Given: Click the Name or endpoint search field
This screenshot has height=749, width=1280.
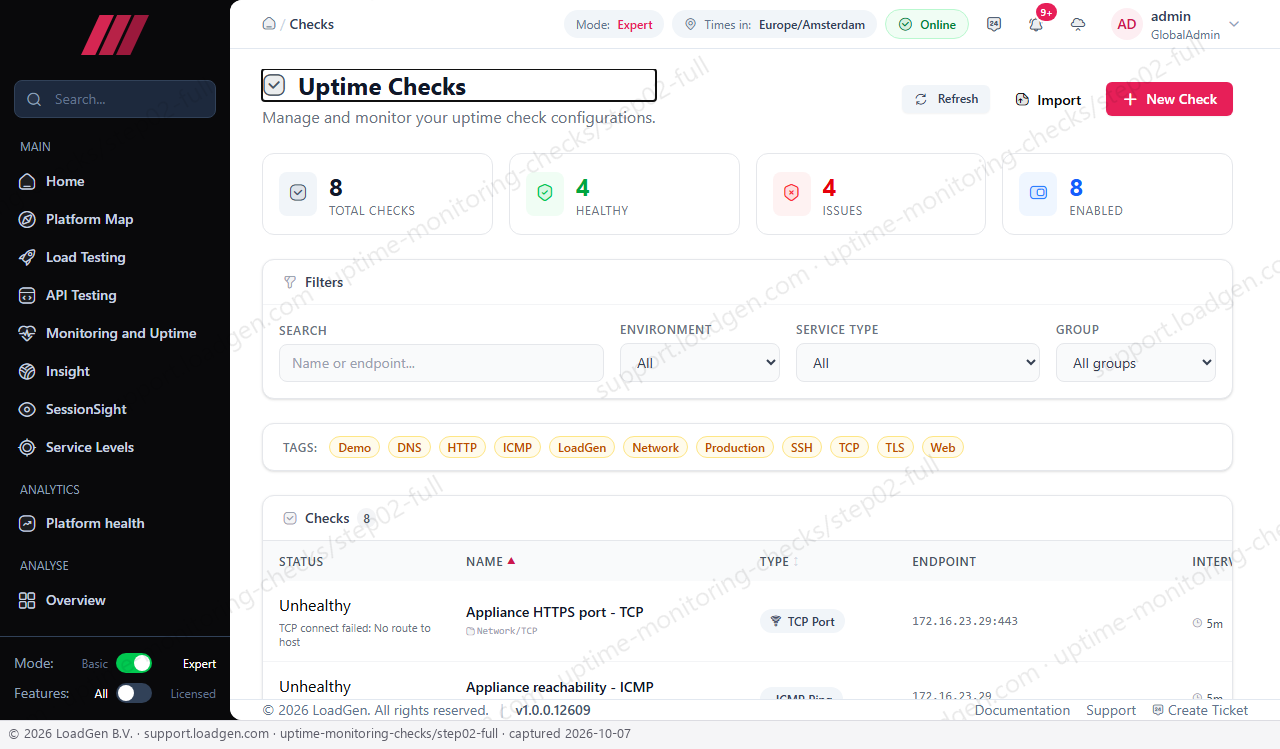Looking at the screenshot, I should pos(441,363).
